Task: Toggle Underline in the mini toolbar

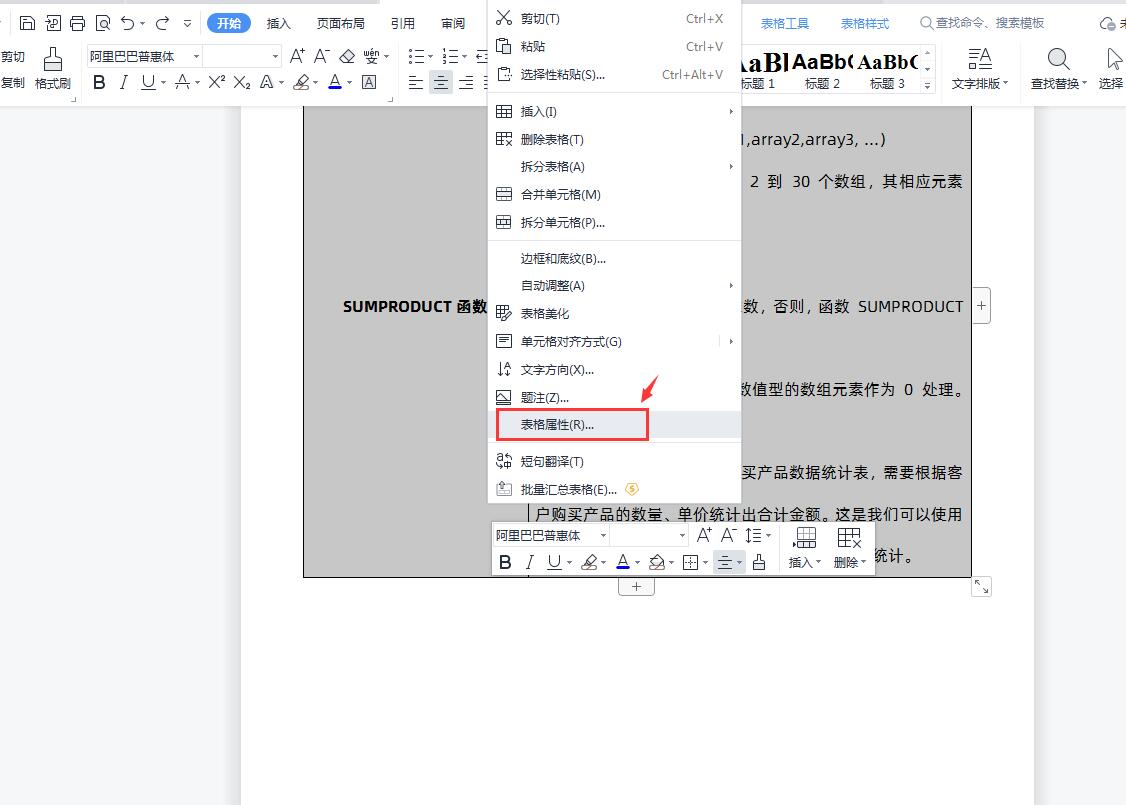Action: coord(554,562)
